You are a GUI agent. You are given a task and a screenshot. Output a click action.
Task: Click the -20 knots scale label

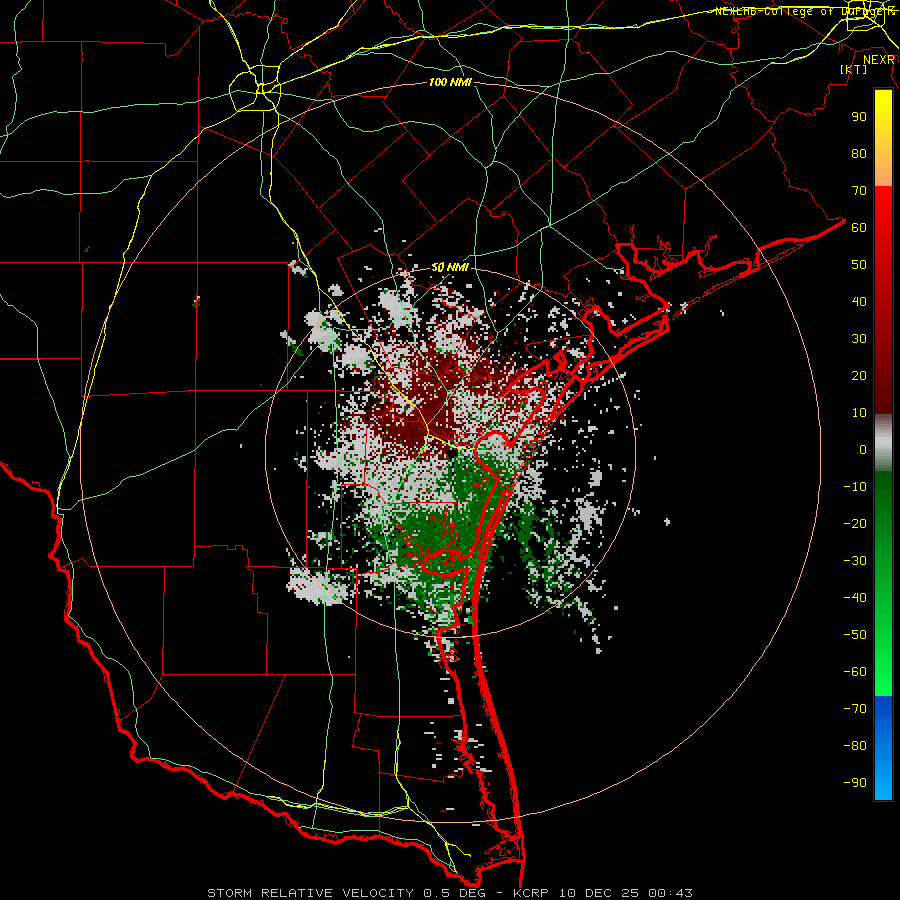tap(855, 523)
